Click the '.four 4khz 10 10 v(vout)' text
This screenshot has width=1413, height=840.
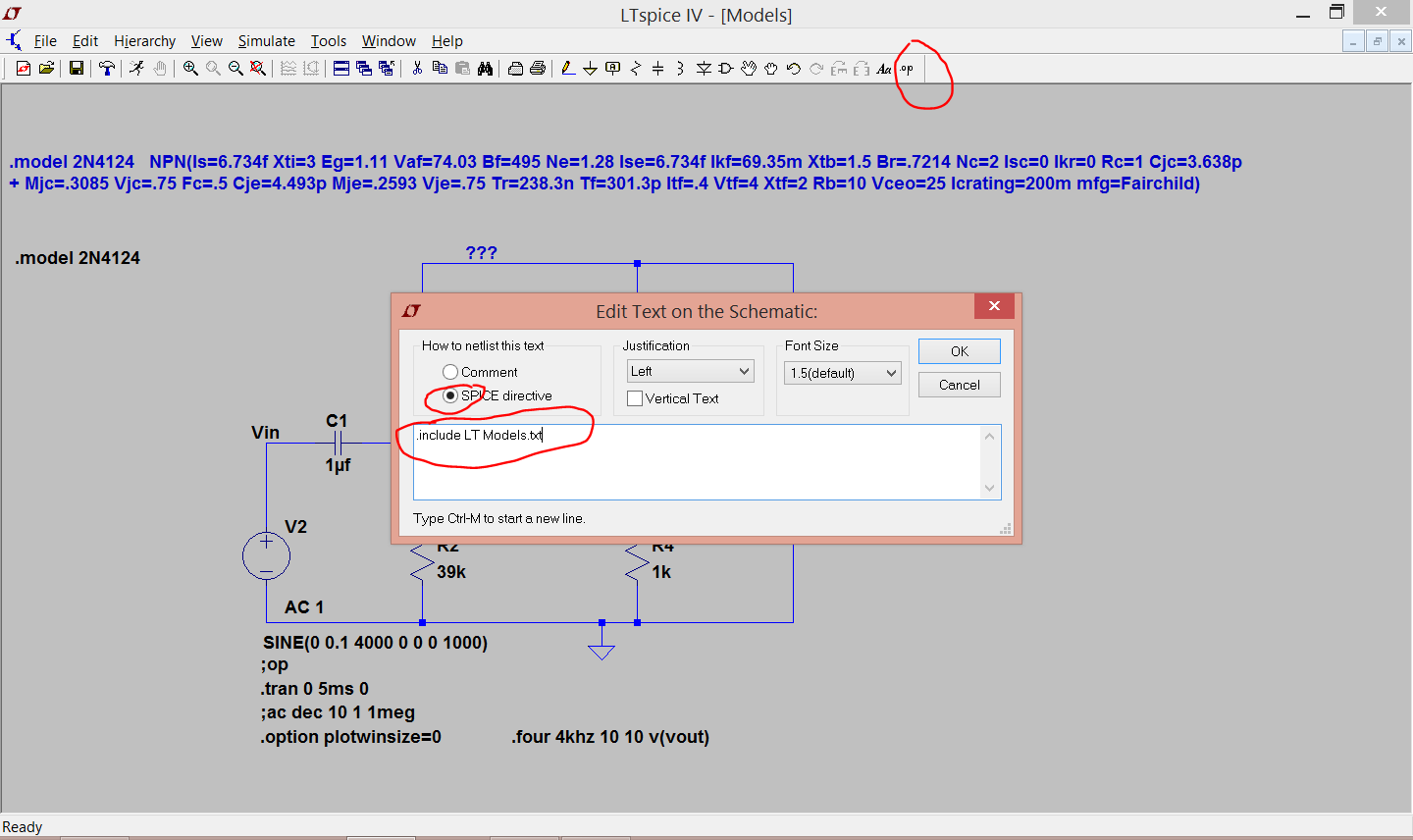tap(610, 737)
